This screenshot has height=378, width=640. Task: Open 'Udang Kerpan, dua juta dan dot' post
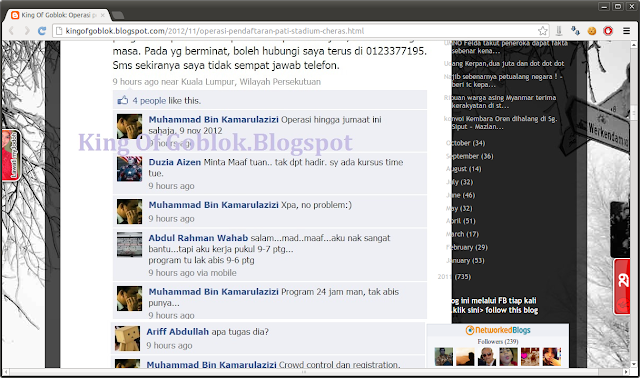point(504,64)
